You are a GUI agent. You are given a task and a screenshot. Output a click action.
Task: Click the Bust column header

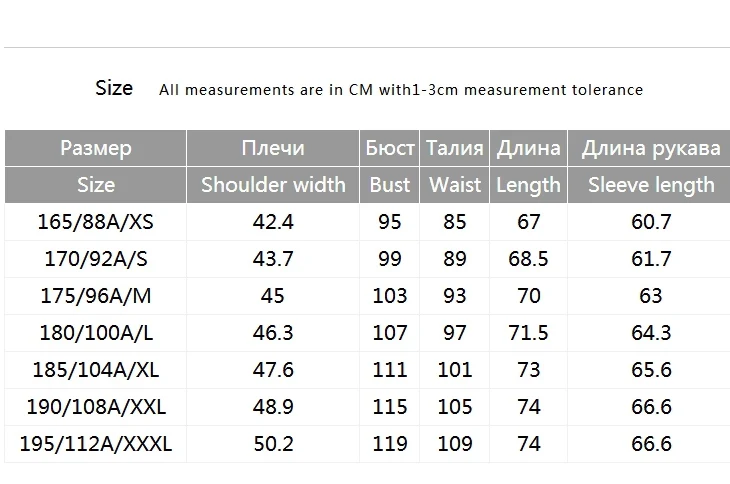click(x=390, y=185)
